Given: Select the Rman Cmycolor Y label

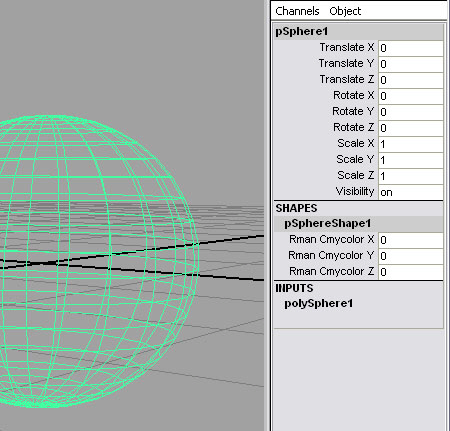Looking at the screenshot, I should (x=331, y=255).
